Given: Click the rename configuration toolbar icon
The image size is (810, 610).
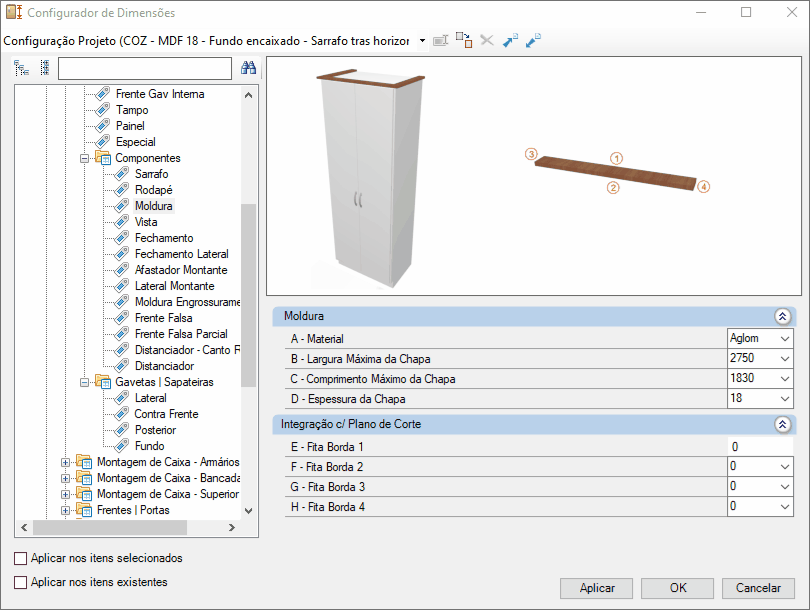Looking at the screenshot, I should tap(440, 40).
